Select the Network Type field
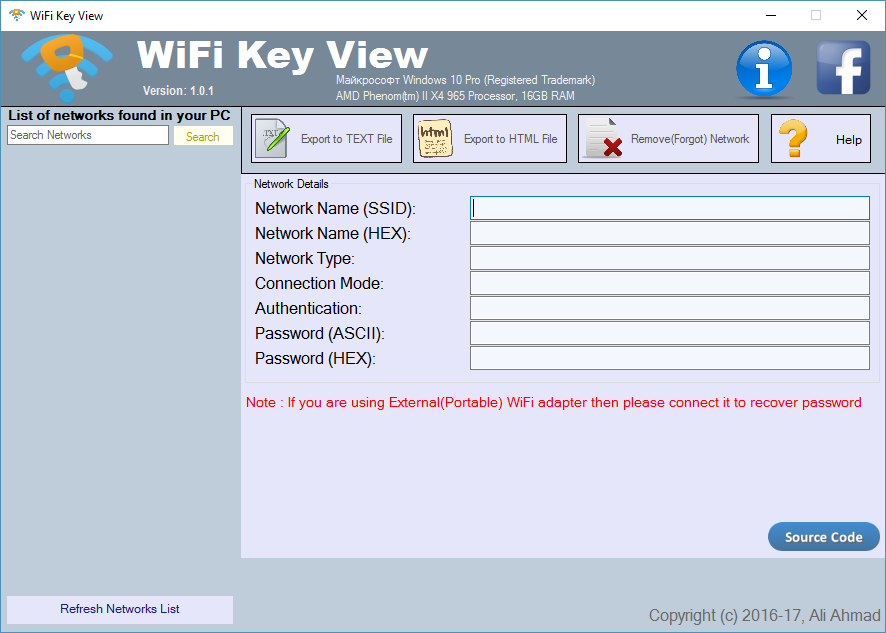 (670, 258)
